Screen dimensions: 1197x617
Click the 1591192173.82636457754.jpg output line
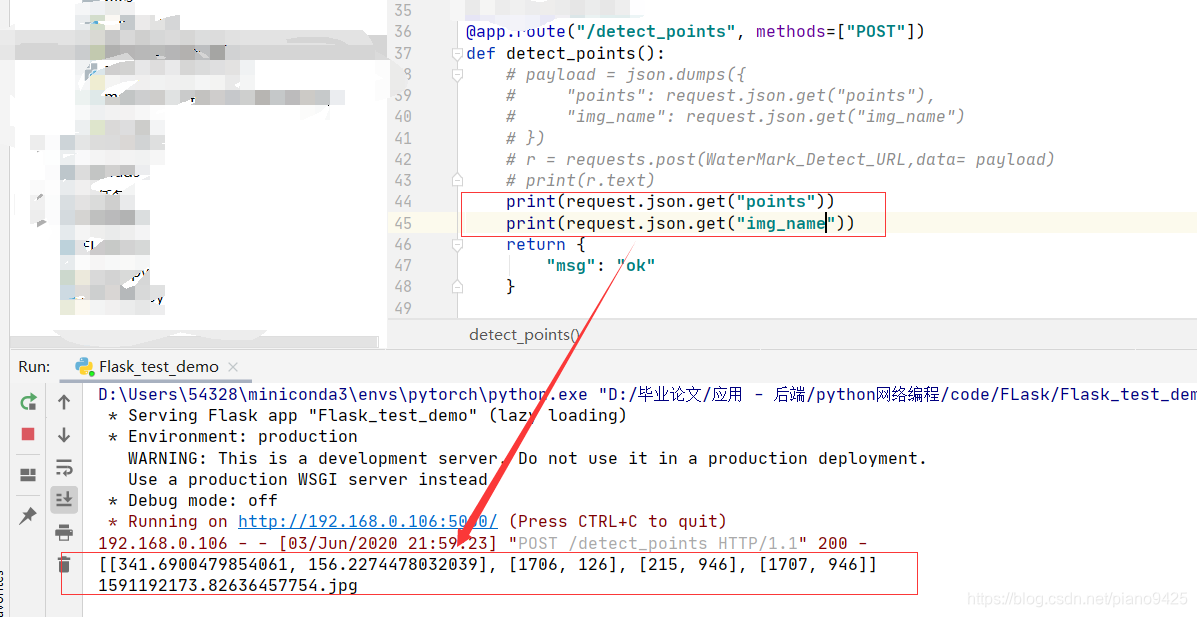pyautogui.click(x=228, y=586)
